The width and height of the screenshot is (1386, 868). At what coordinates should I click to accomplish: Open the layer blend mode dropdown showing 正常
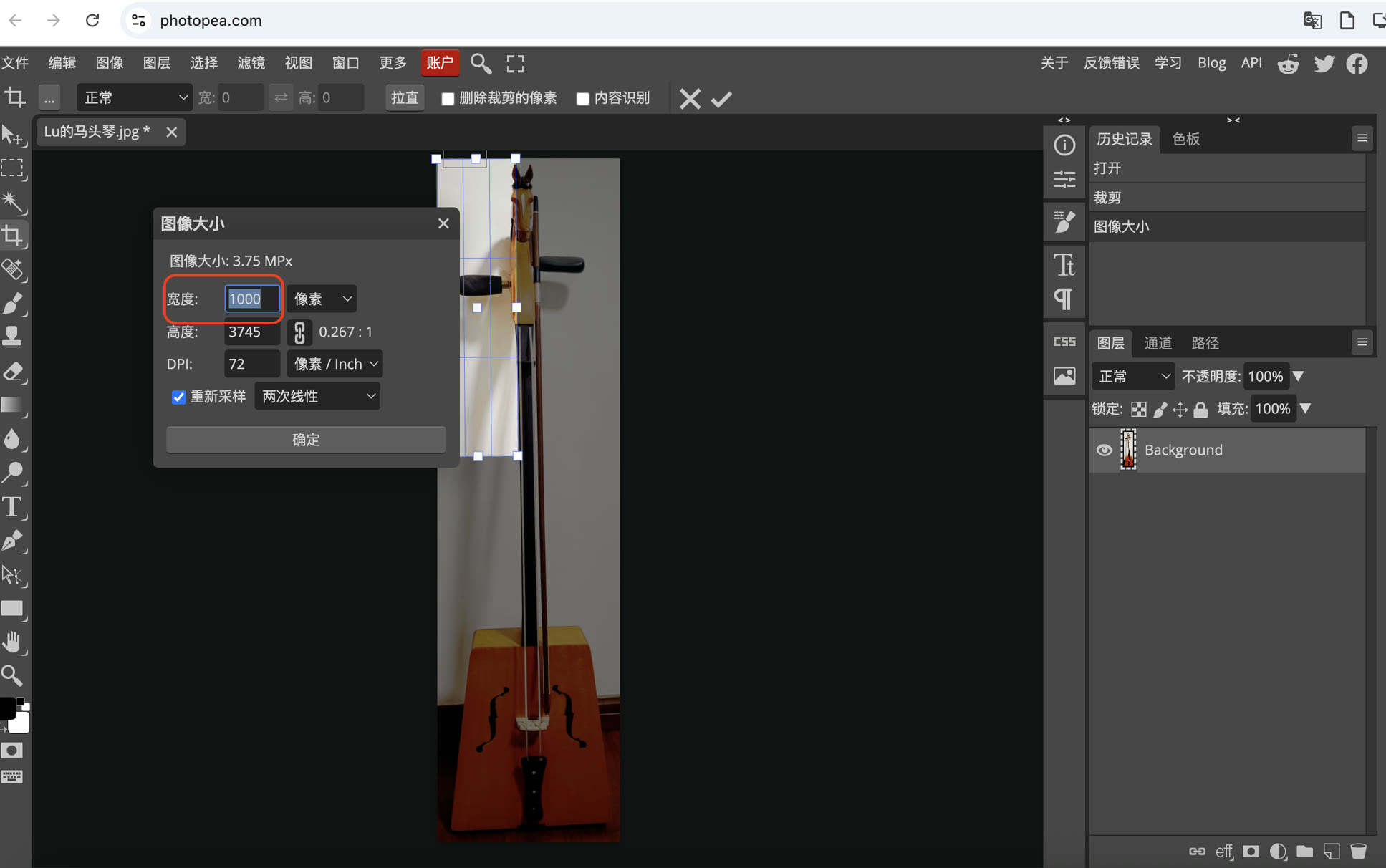1132,376
